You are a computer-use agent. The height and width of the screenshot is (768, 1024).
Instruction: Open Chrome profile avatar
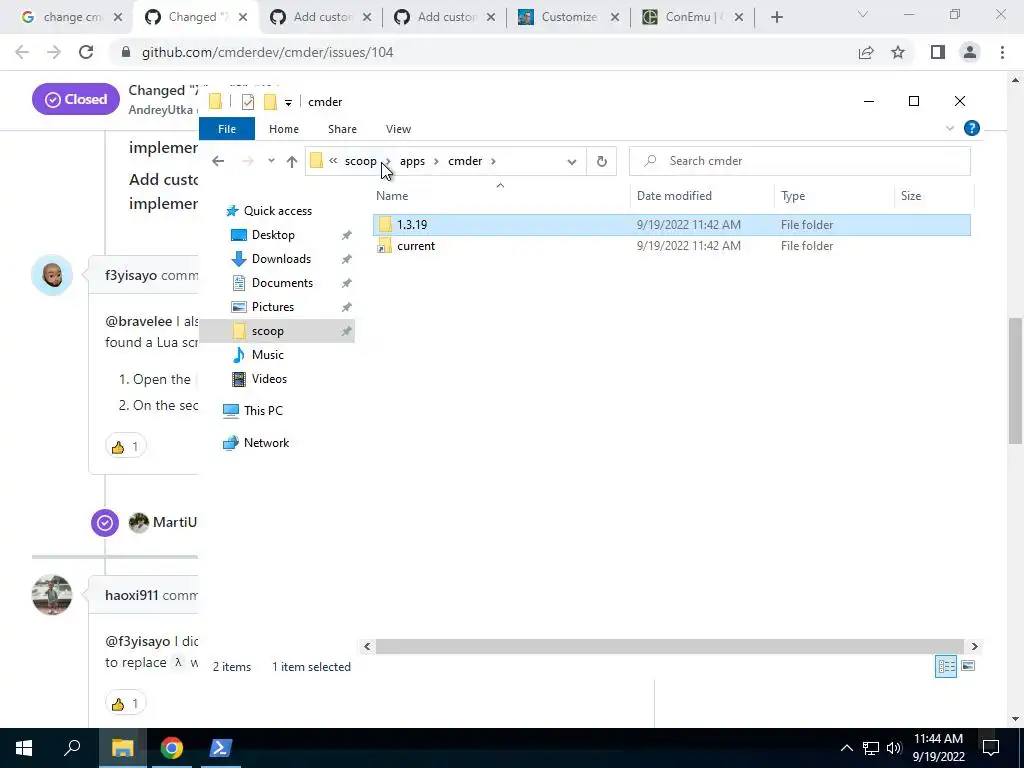[970, 52]
